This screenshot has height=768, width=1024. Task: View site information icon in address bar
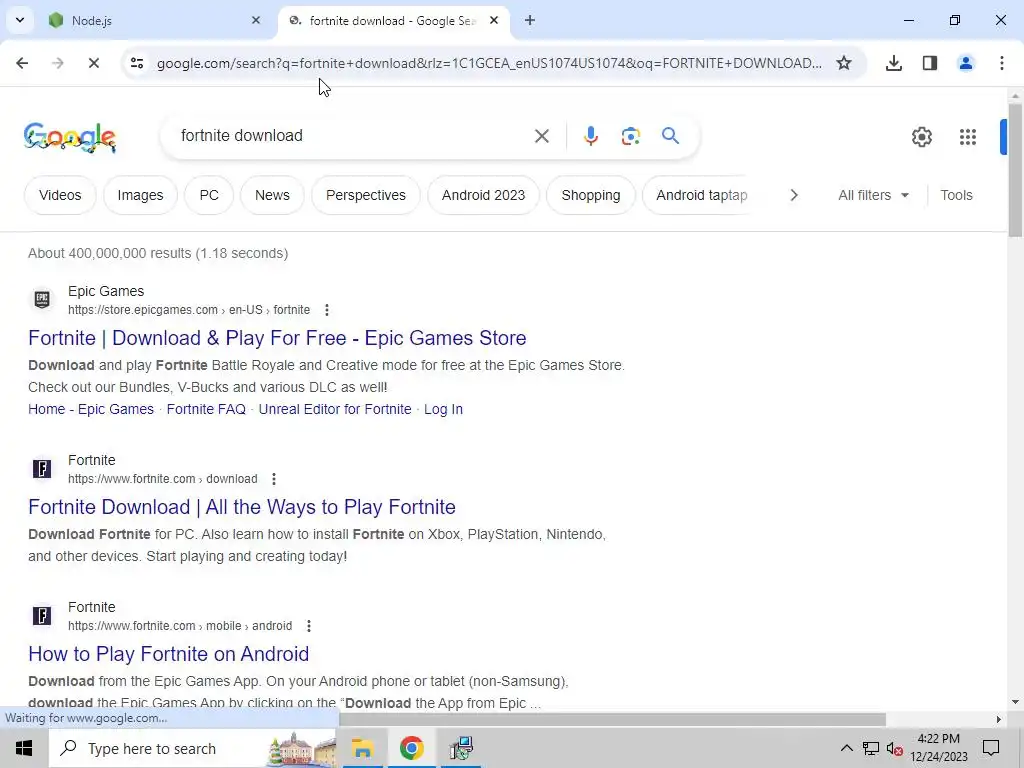click(137, 63)
